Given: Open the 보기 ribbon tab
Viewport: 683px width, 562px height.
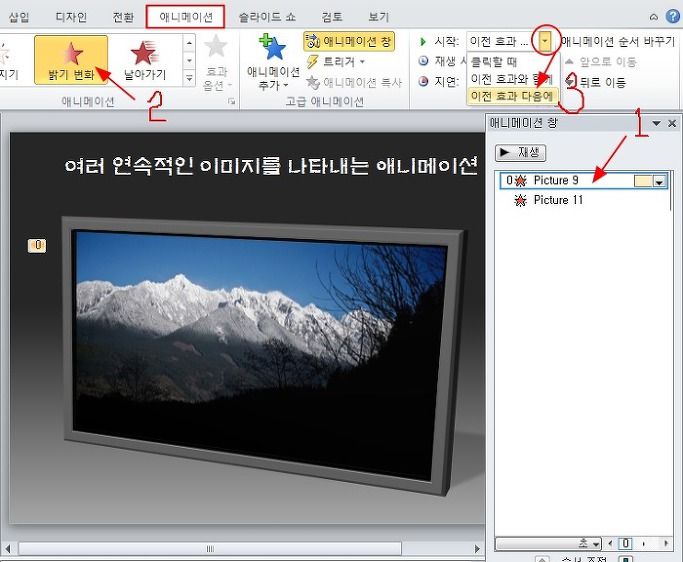Looking at the screenshot, I should [378, 17].
